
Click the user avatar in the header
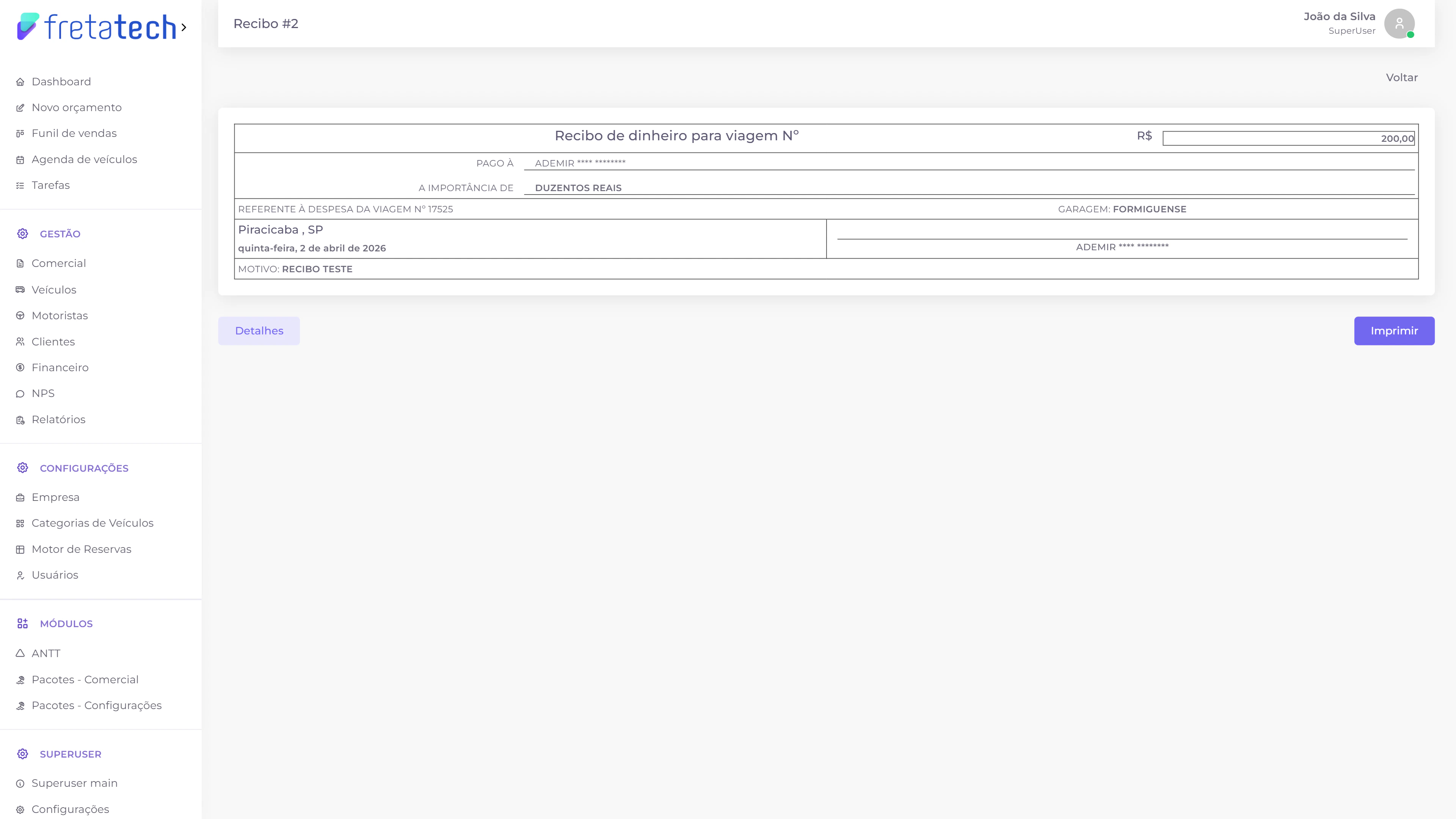[x=1399, y=24]
